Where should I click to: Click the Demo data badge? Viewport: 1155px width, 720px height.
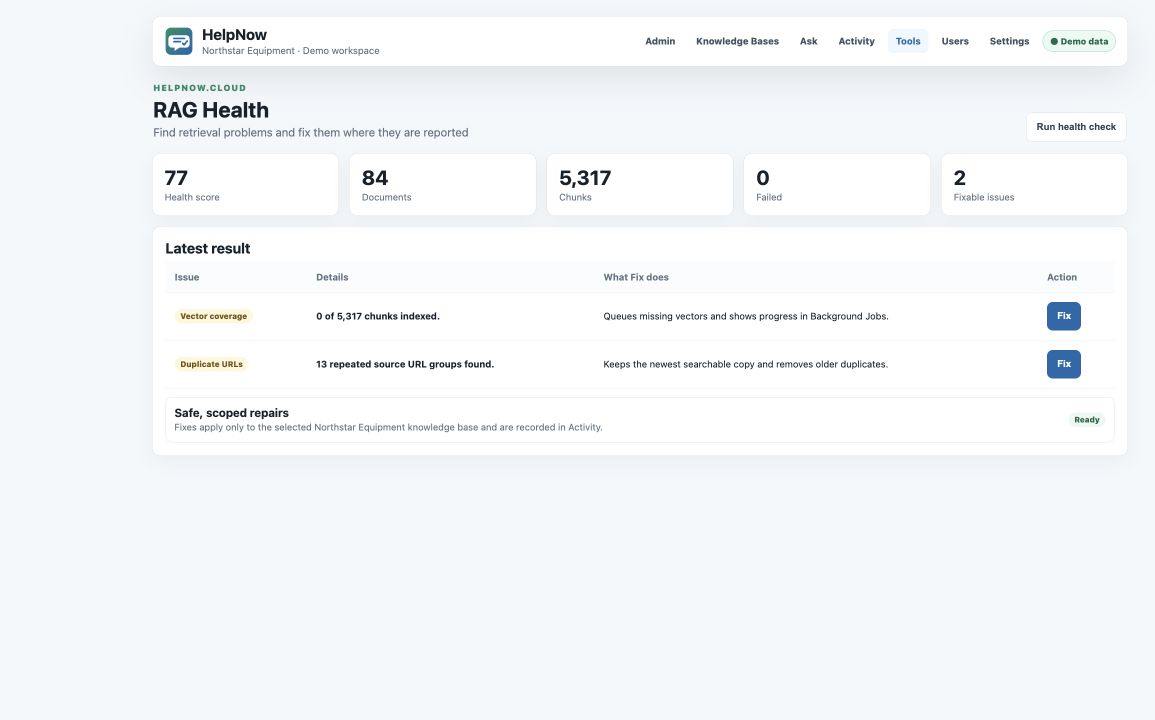[x=1078, y=41]
